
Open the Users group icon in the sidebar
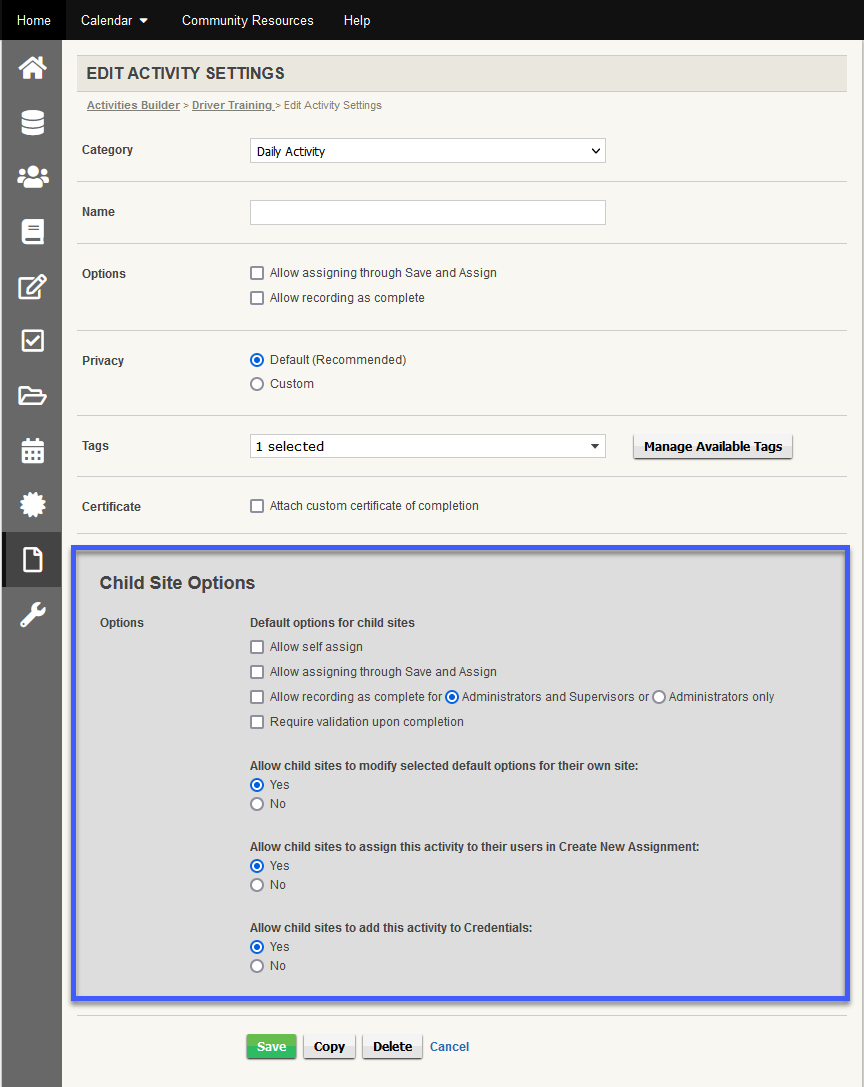[x=31, y=176]
